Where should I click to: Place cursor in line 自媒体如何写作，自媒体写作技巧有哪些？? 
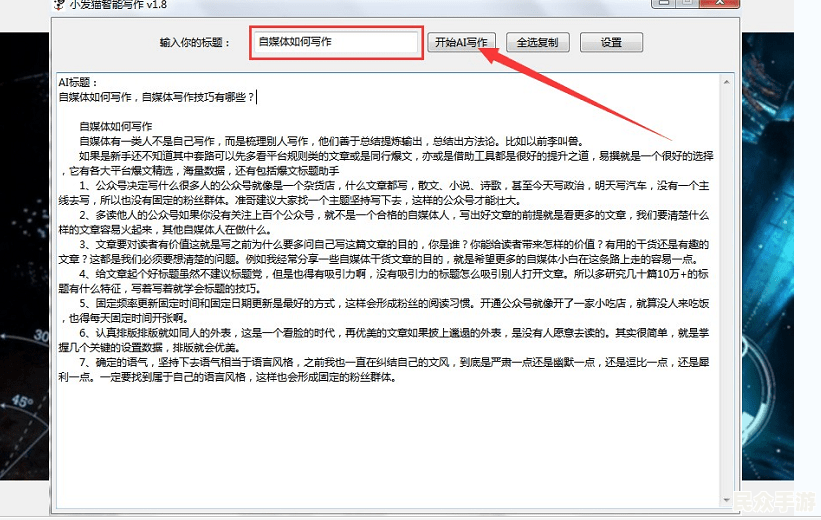coord(157,97)
